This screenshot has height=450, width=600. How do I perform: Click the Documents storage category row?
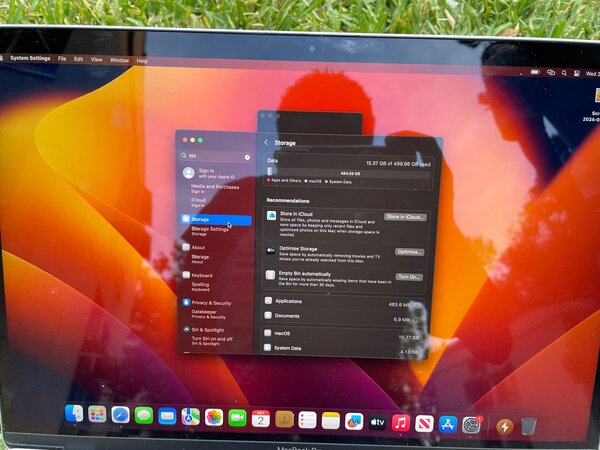[343, 317]
